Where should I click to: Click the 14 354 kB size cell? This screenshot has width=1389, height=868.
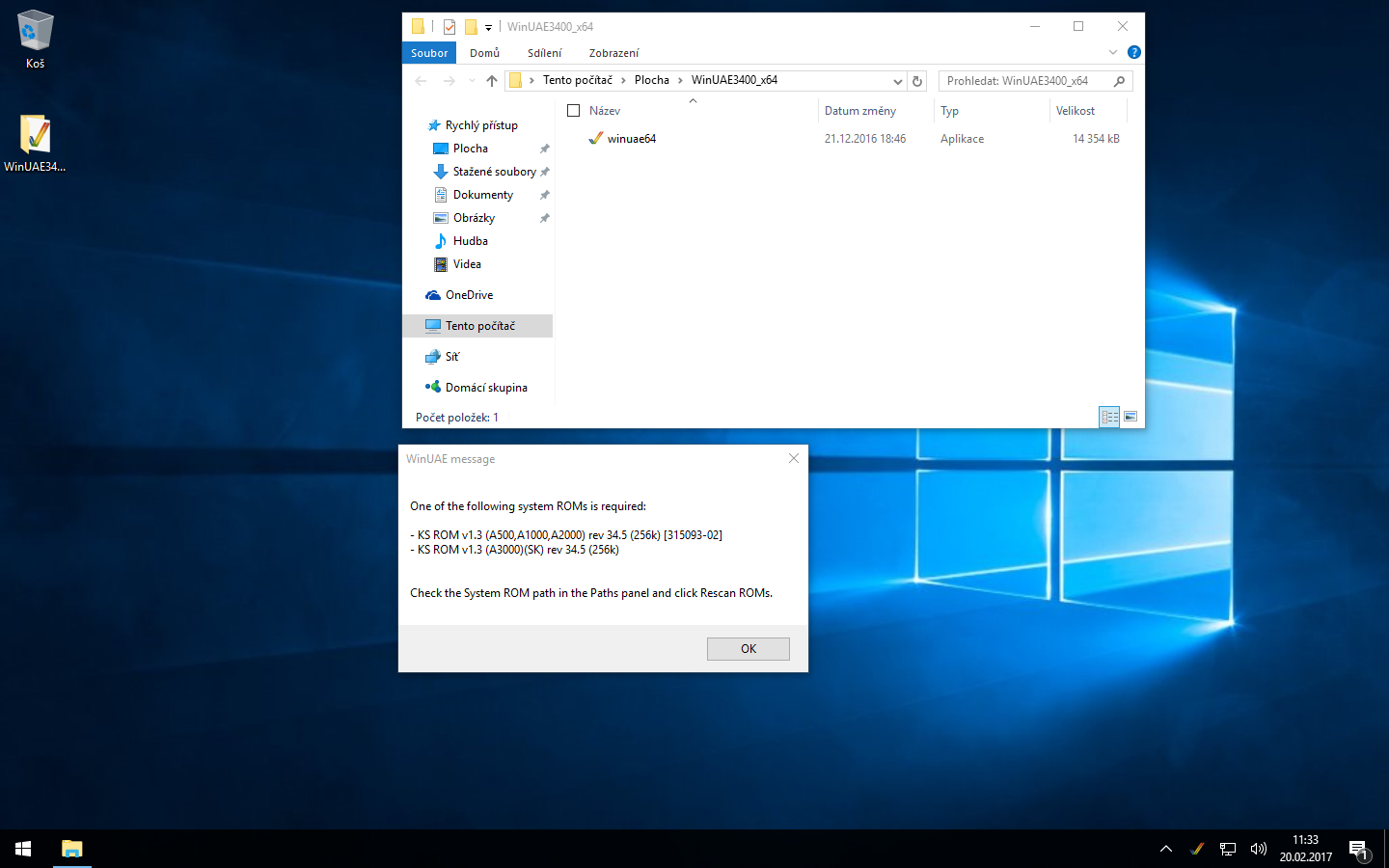(x=1096, y=139)
